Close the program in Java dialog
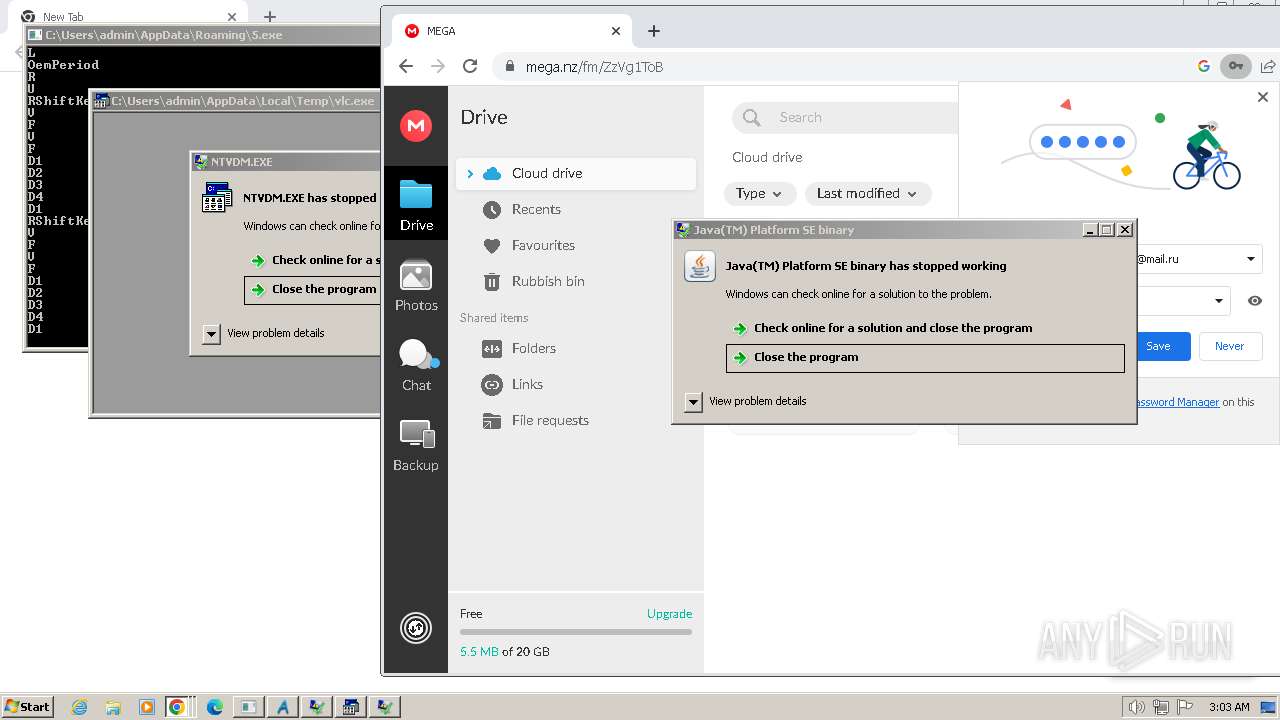The height and width of the screenshot is (720, 1280). (925, 358)
